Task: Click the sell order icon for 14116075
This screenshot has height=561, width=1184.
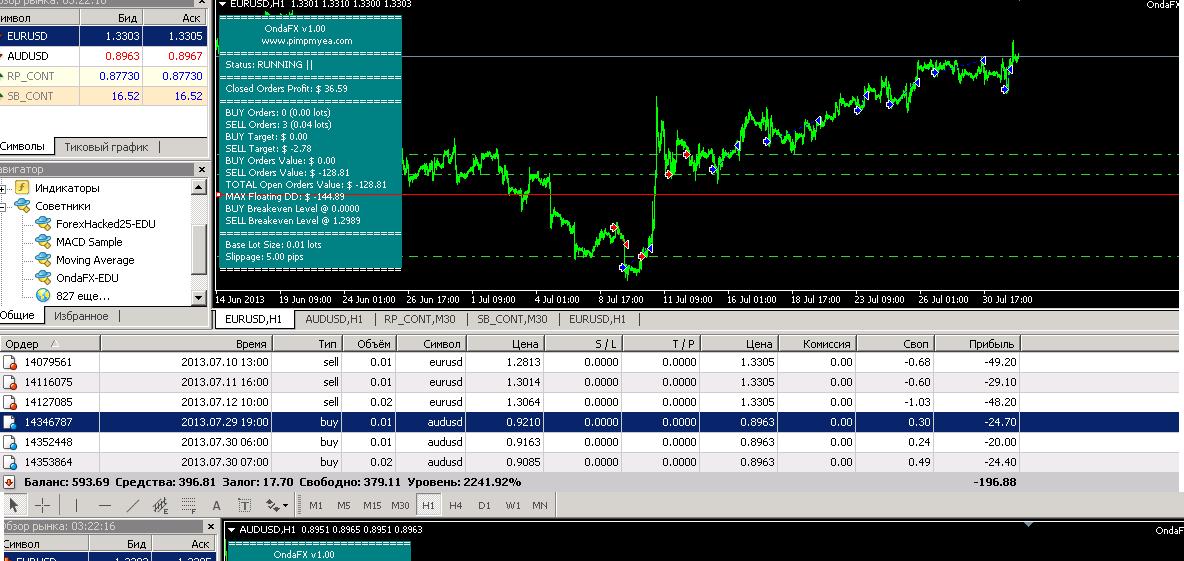Action: 10,382
